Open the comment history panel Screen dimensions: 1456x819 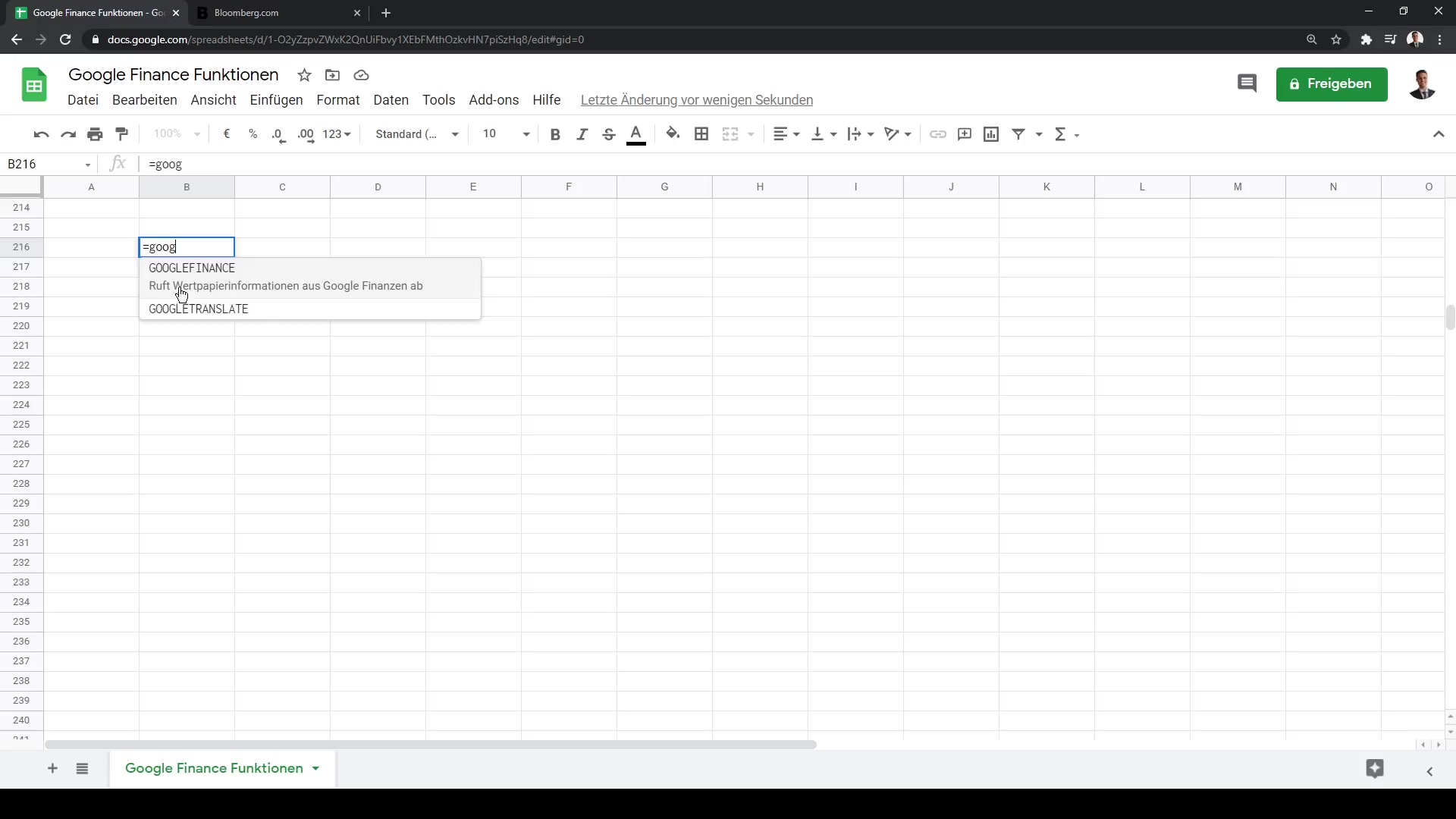(1247, 83)
